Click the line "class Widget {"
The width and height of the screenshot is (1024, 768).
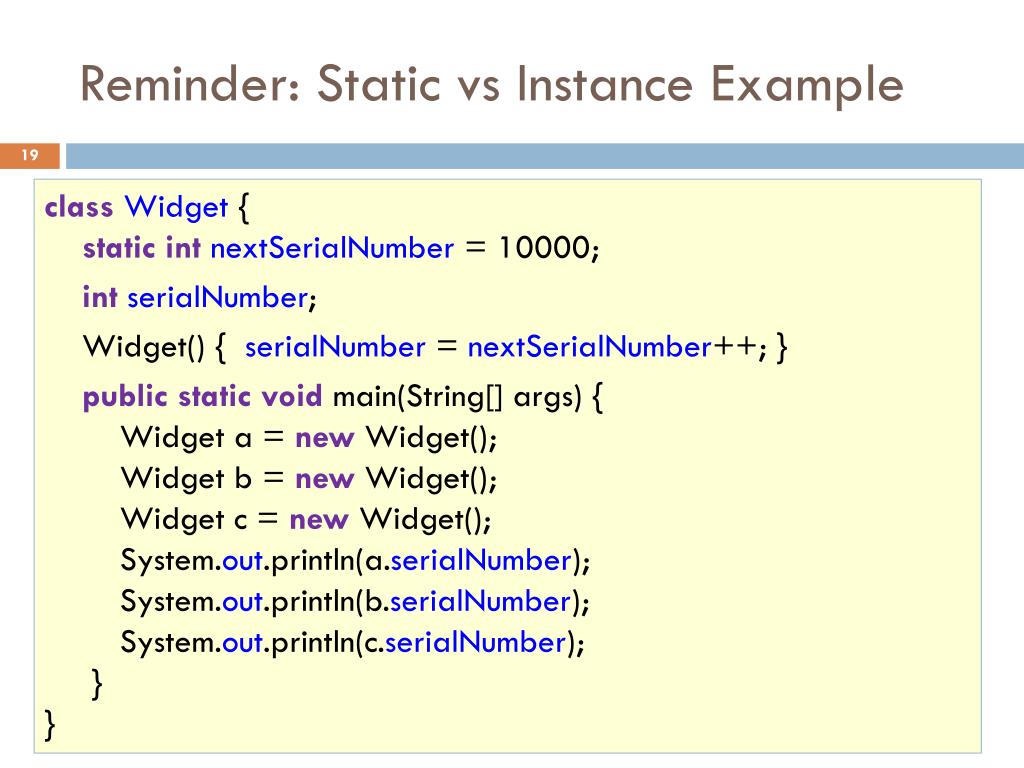147,207
